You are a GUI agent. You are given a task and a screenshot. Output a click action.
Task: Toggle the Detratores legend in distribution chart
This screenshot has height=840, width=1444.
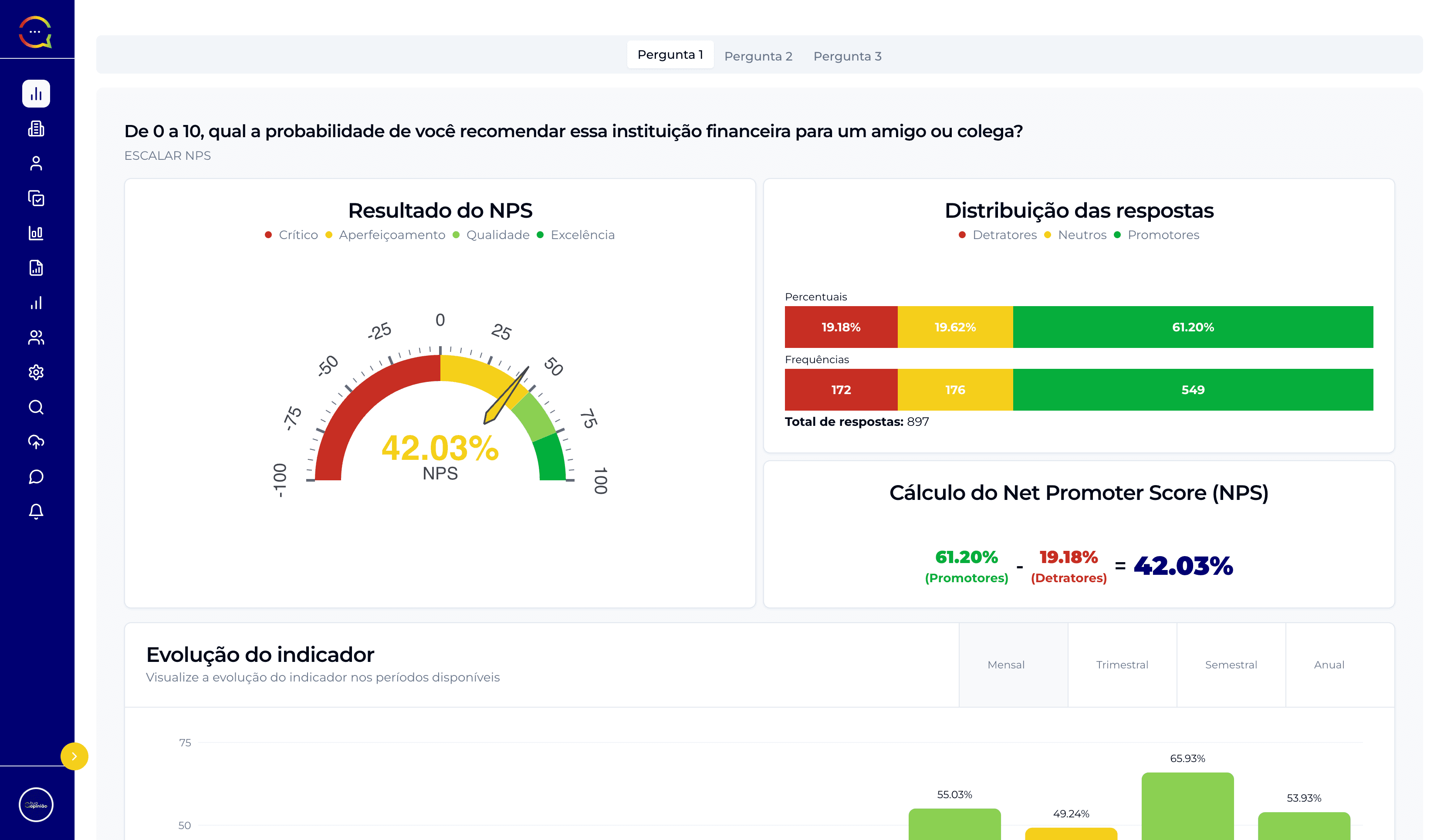tap(998, 234)
